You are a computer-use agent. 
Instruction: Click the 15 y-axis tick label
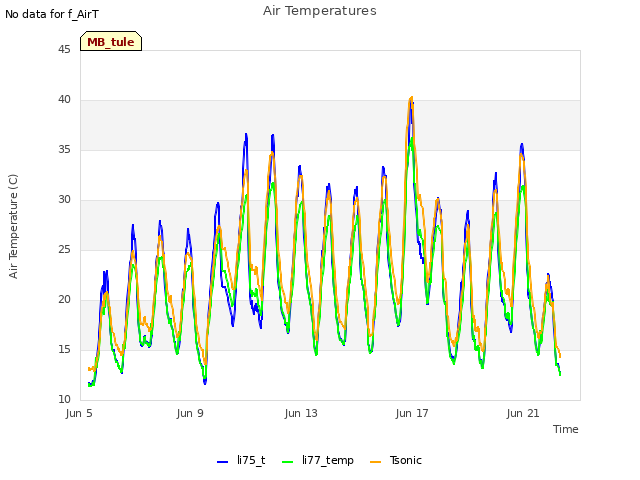(64, 350)
